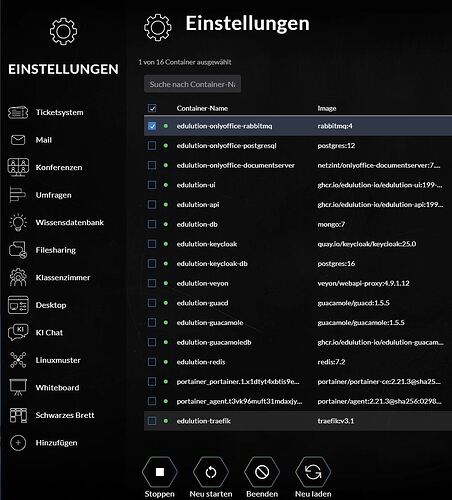Tick the checkbox for edulution-keycloak

point(152,244)
